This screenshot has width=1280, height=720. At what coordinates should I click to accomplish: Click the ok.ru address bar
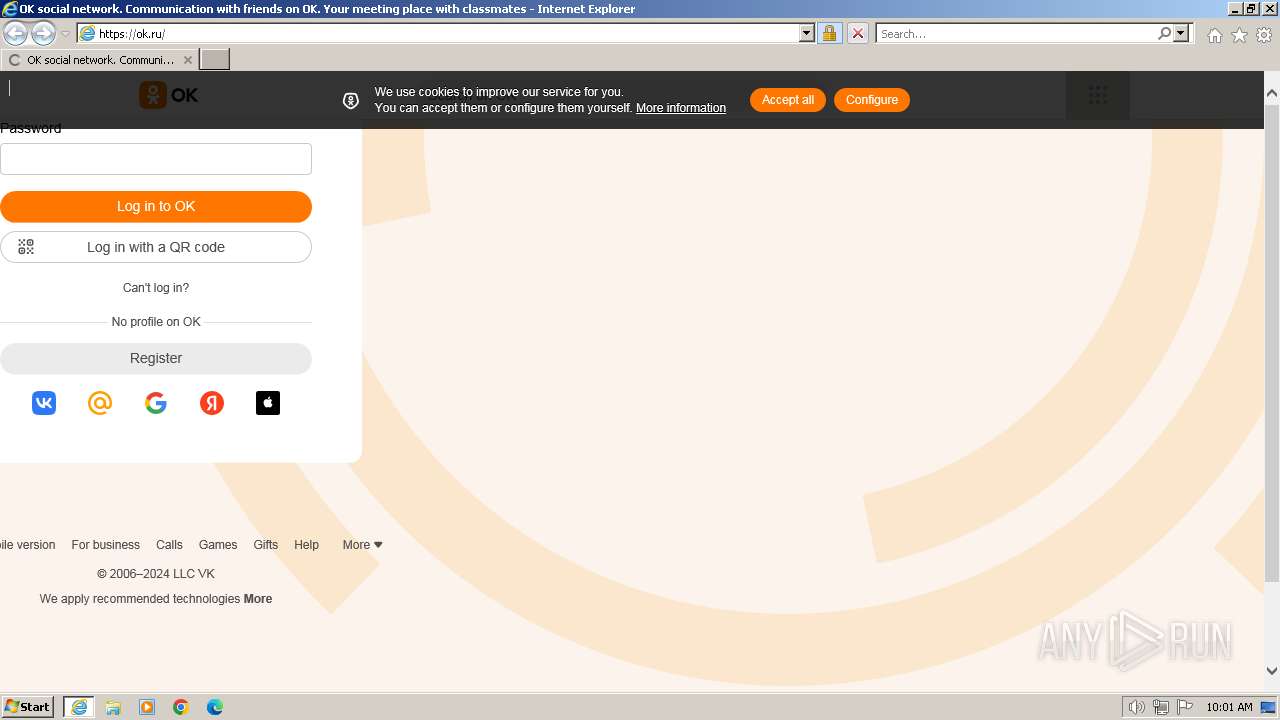click(x=447, y=33)
